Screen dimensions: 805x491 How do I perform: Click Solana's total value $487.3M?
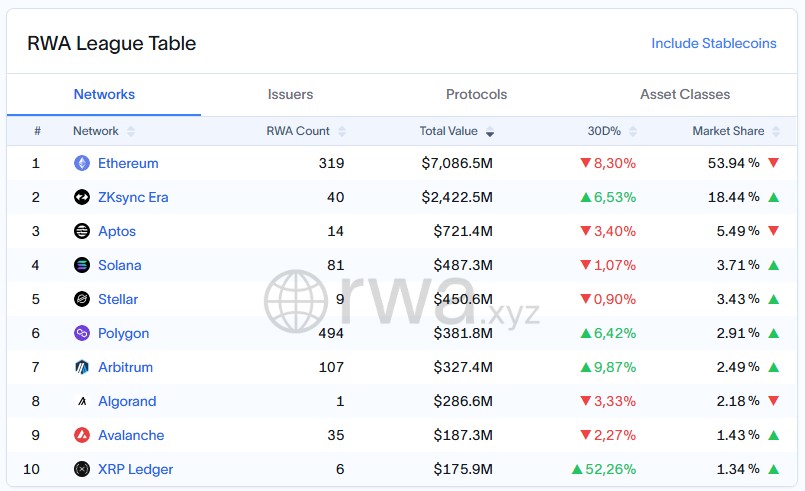click(463, 265)
